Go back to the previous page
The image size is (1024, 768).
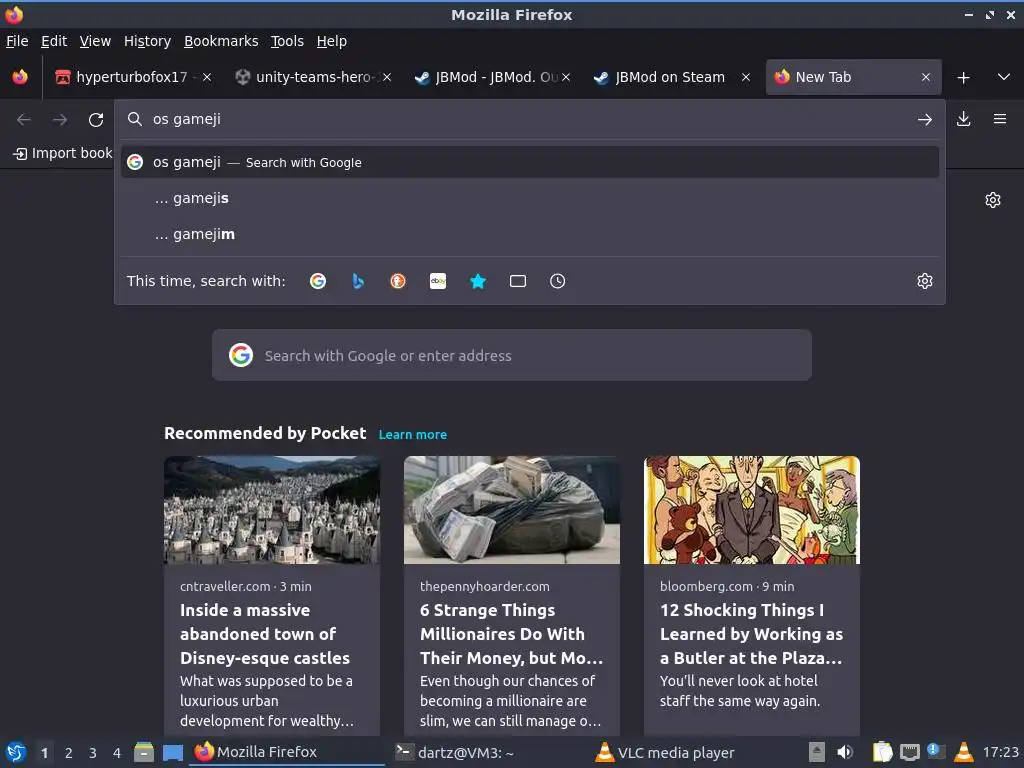click(24, 120)
